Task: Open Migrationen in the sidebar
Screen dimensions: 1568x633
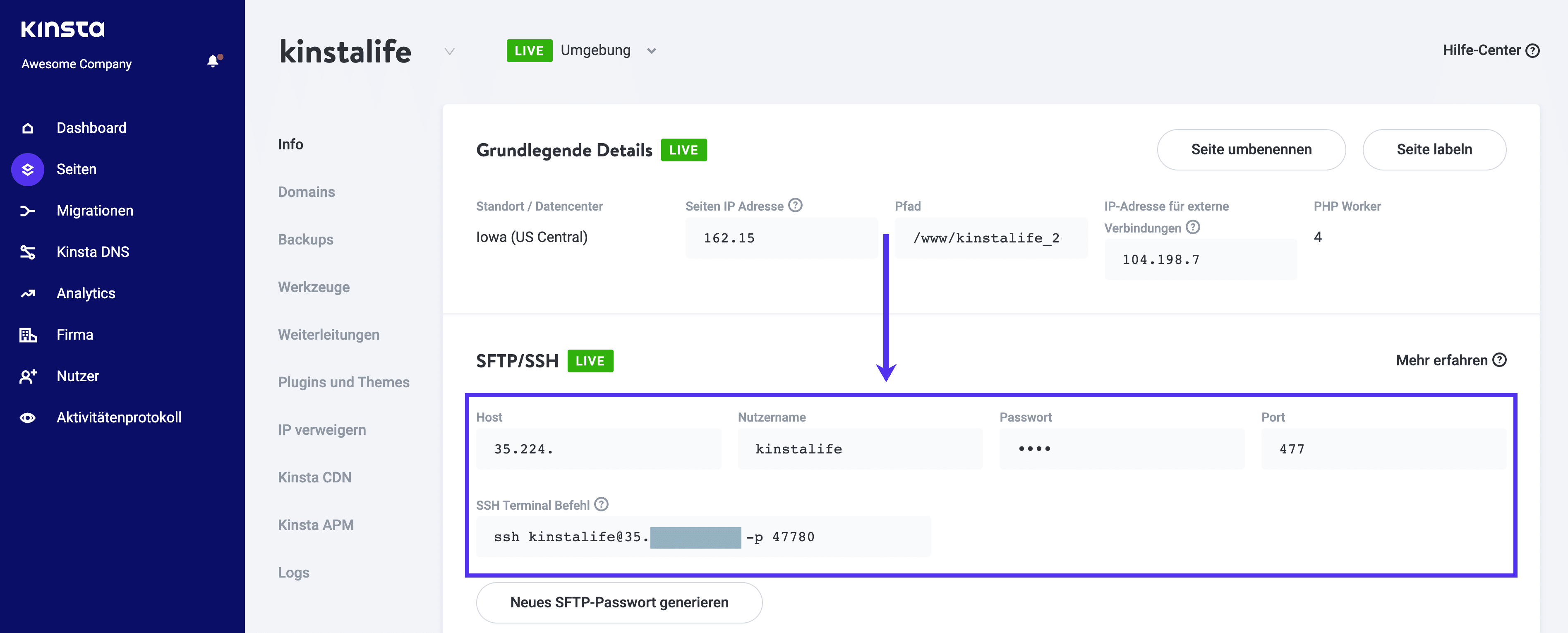Action: [94, 210]
